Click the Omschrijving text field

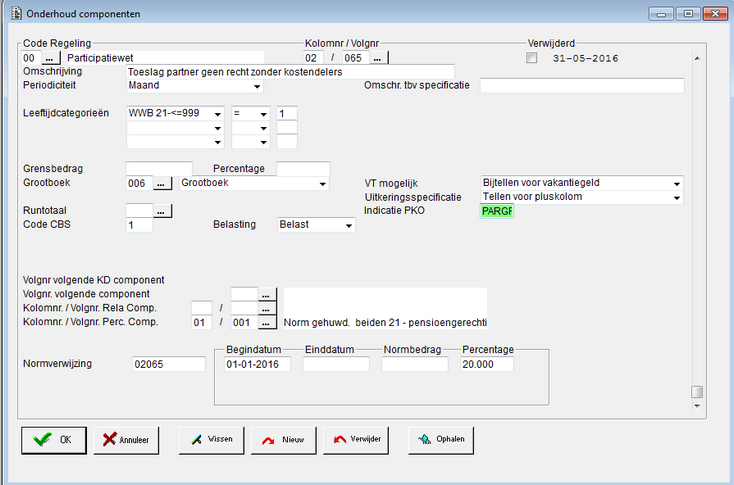290,72
